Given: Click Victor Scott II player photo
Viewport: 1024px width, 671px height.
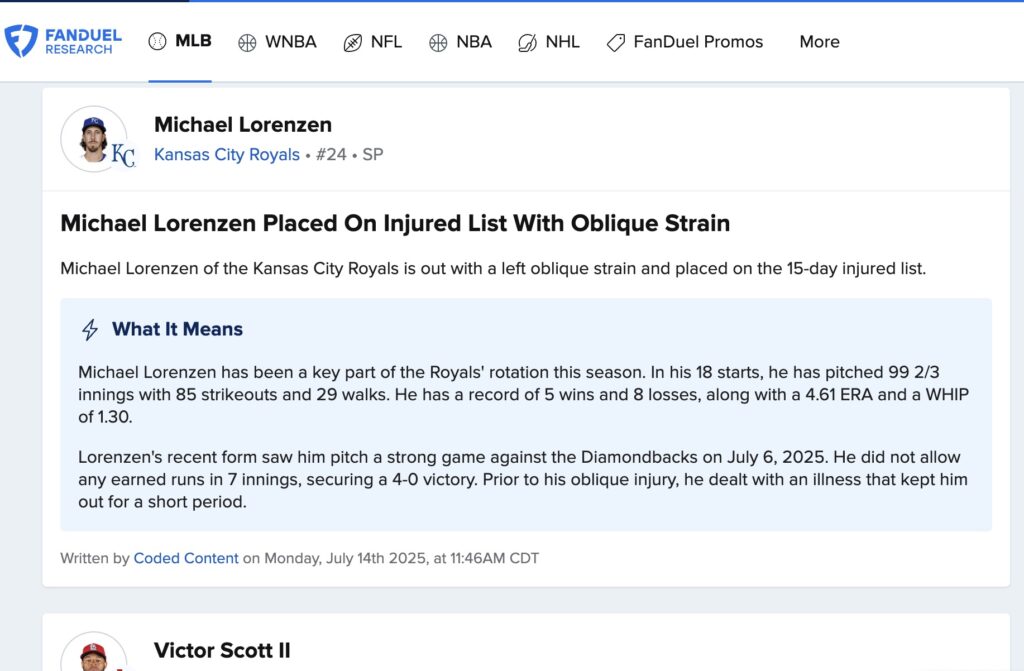Looking at the screenshot, I should [x=94, y=651].
